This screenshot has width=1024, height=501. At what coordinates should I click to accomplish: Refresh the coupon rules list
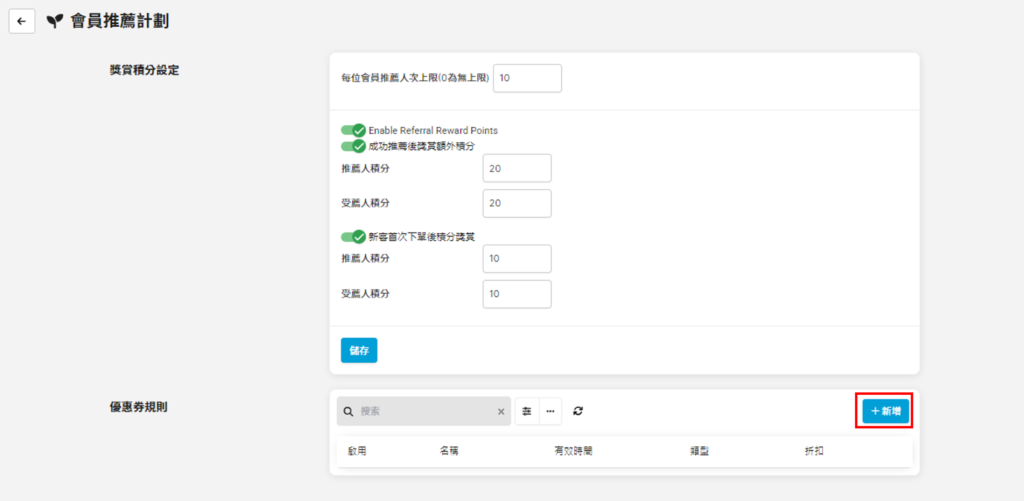click(578, 411)
